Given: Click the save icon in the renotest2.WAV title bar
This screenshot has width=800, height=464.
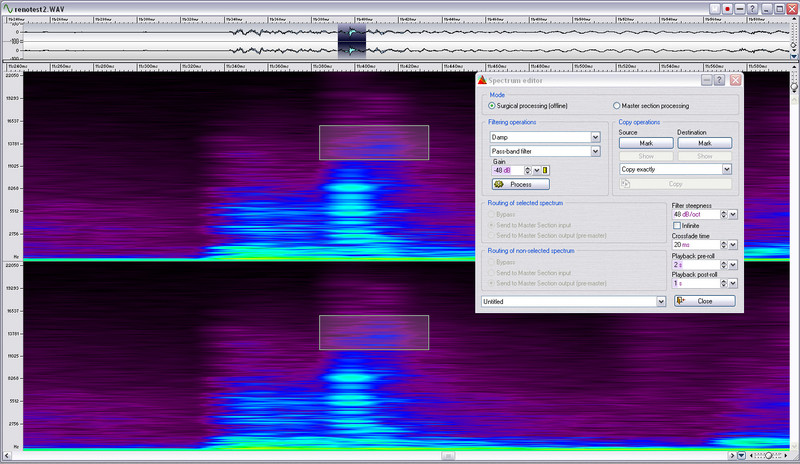Looking at the screenshot, I should pyautogui.click(x=715, y=9).
